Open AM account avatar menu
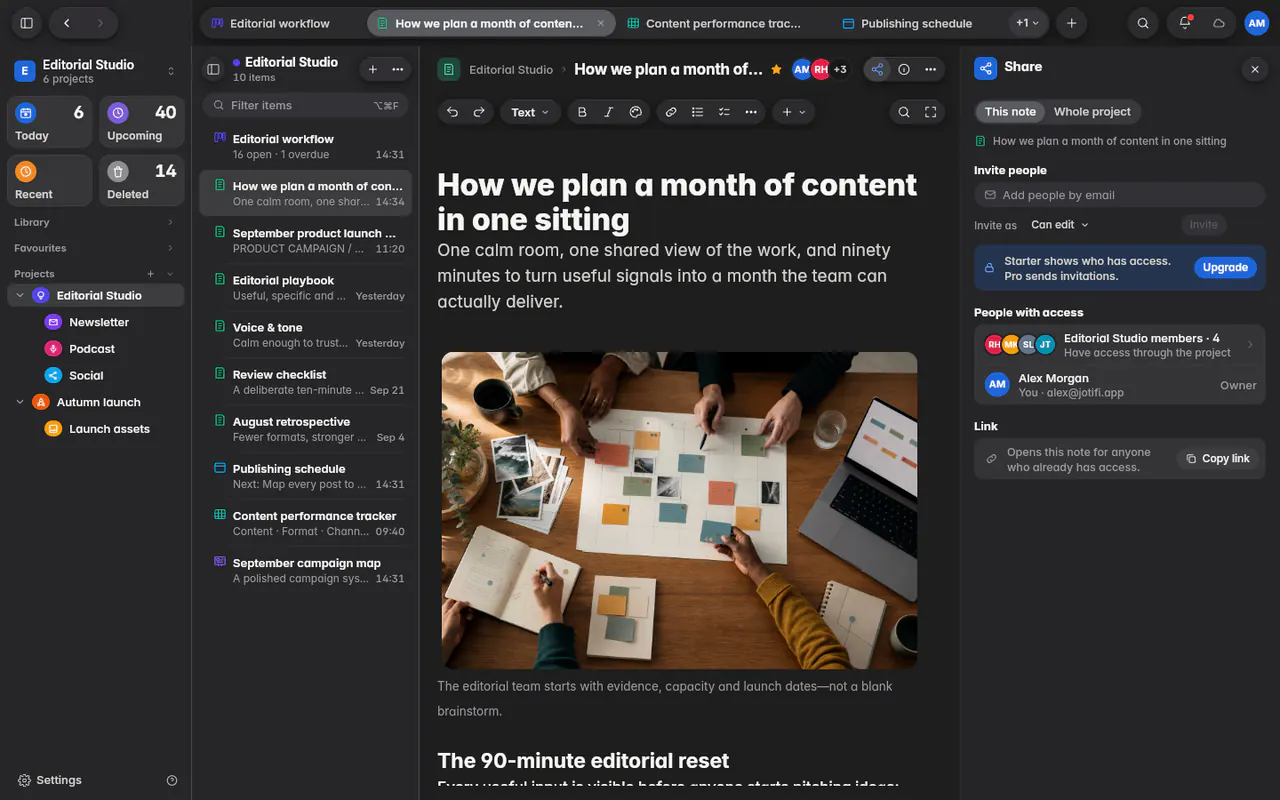This screenshot has width=1280, height=800. 1256,23
